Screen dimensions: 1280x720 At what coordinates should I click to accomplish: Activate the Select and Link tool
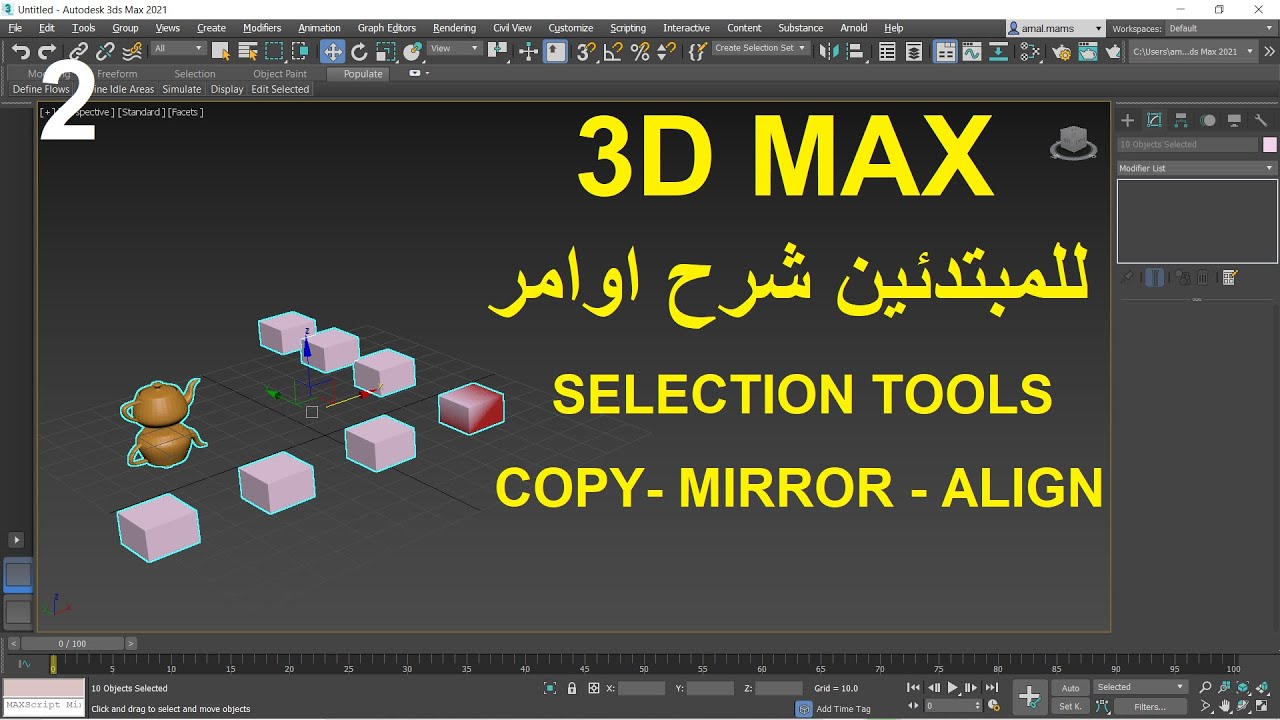point(79,52)
